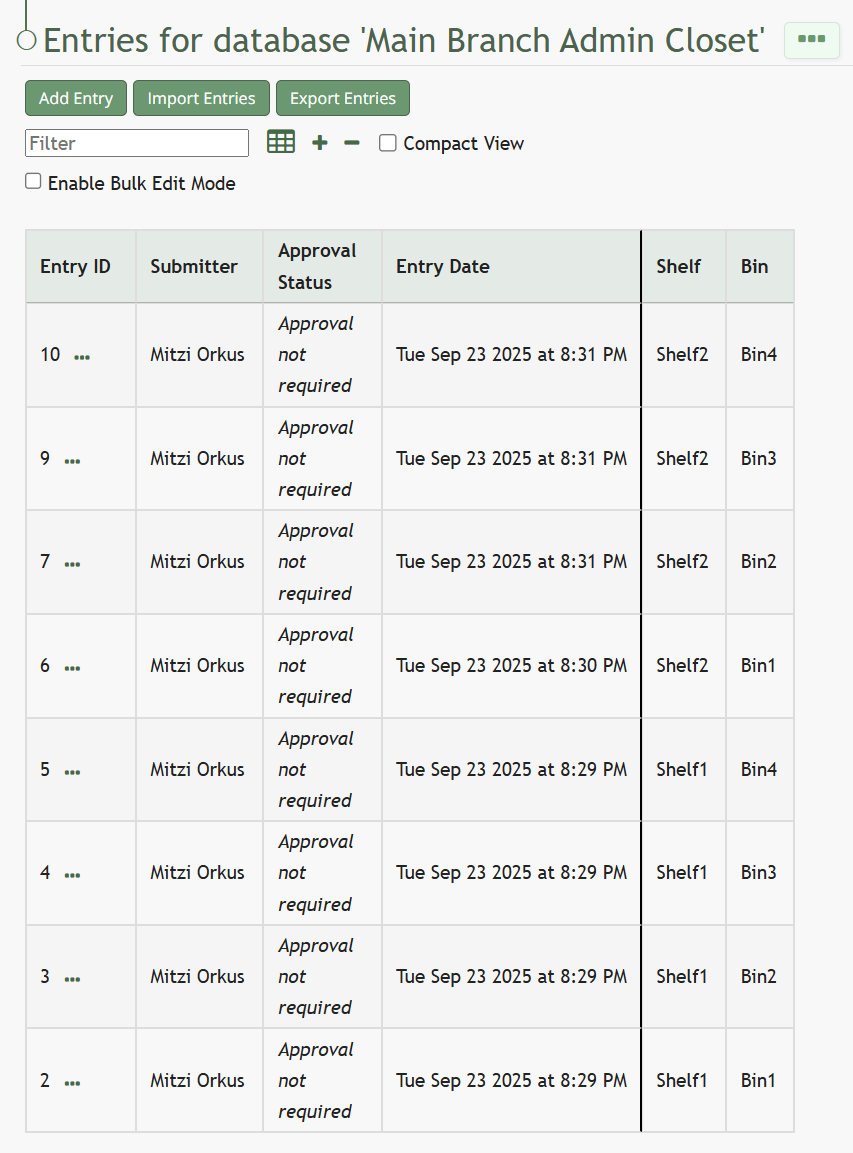The height and width of the screenshot is (1153, 853).
Task: Tick Enable Bulk Edit Mode checkbox
Action: tap(33, 181)
